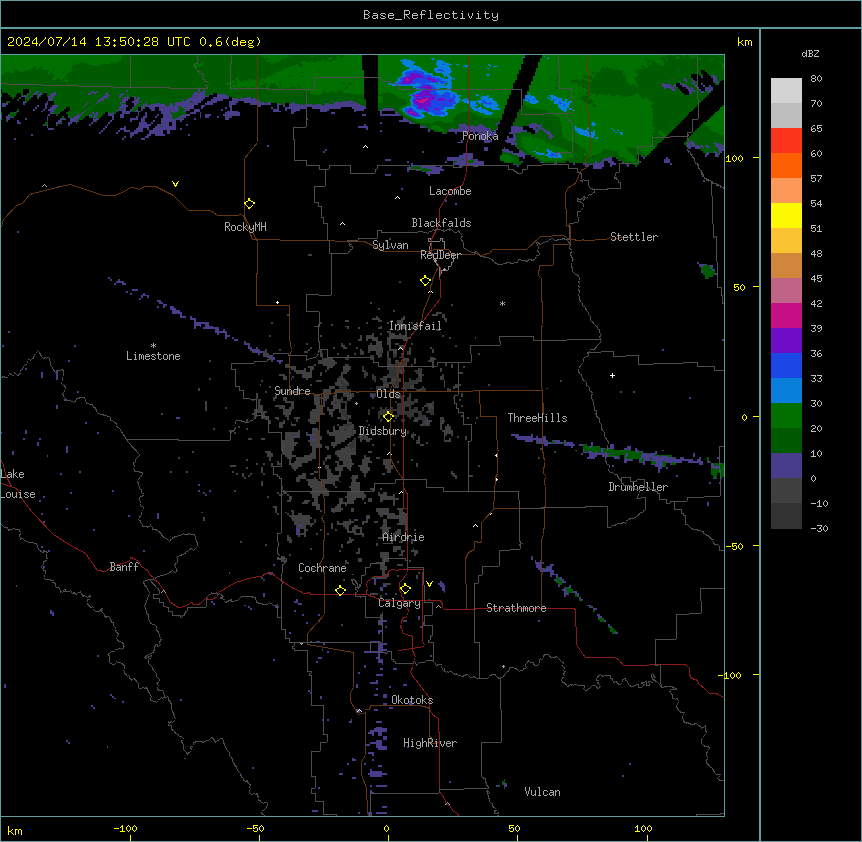
Task: Click the Cochrane town label
Action: [322, 568]
